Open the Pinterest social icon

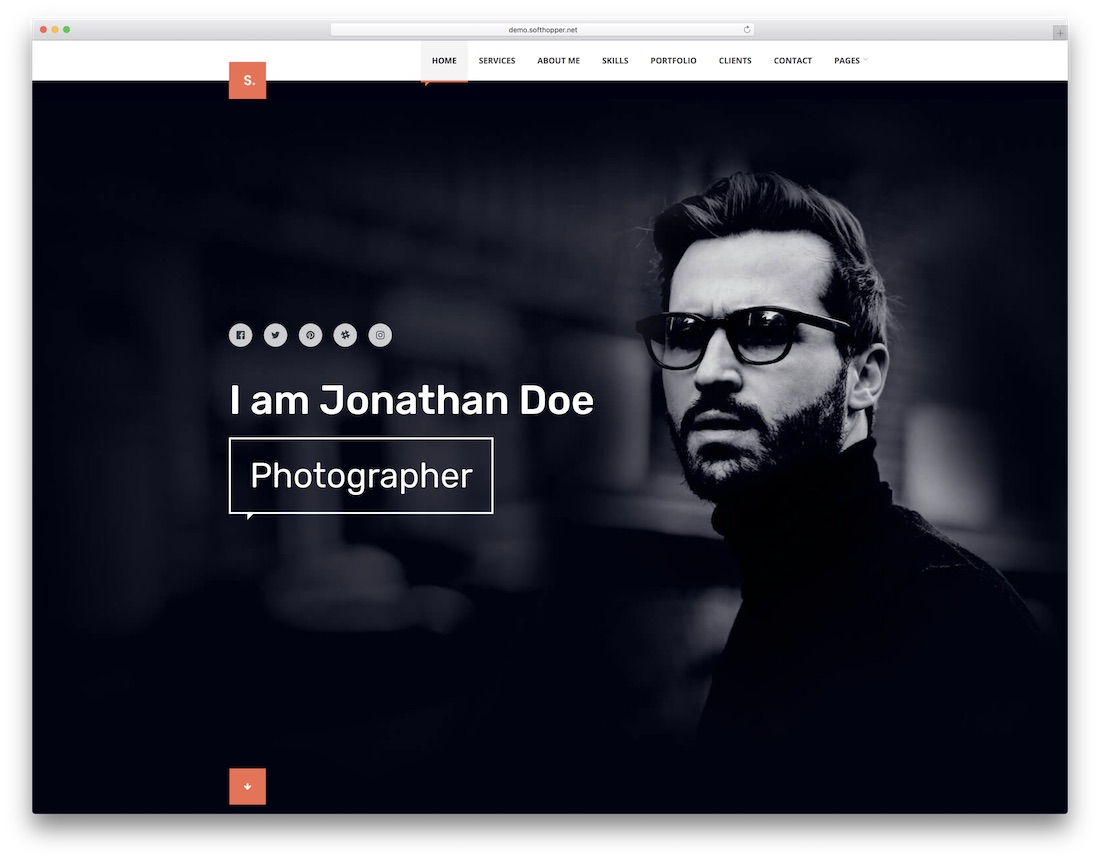(310, 335)
